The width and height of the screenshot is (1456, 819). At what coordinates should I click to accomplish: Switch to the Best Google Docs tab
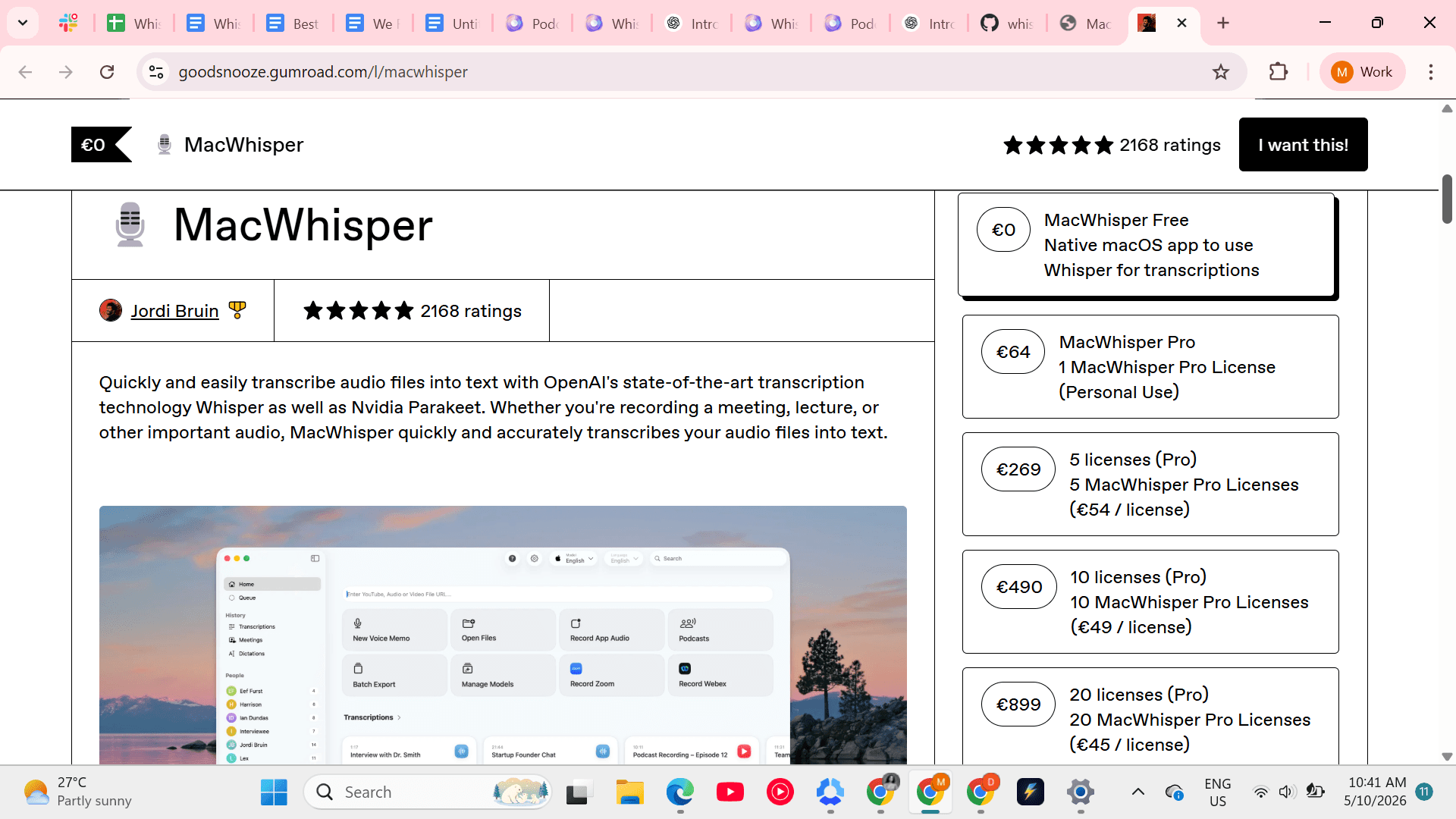click(x=292, y=24)
